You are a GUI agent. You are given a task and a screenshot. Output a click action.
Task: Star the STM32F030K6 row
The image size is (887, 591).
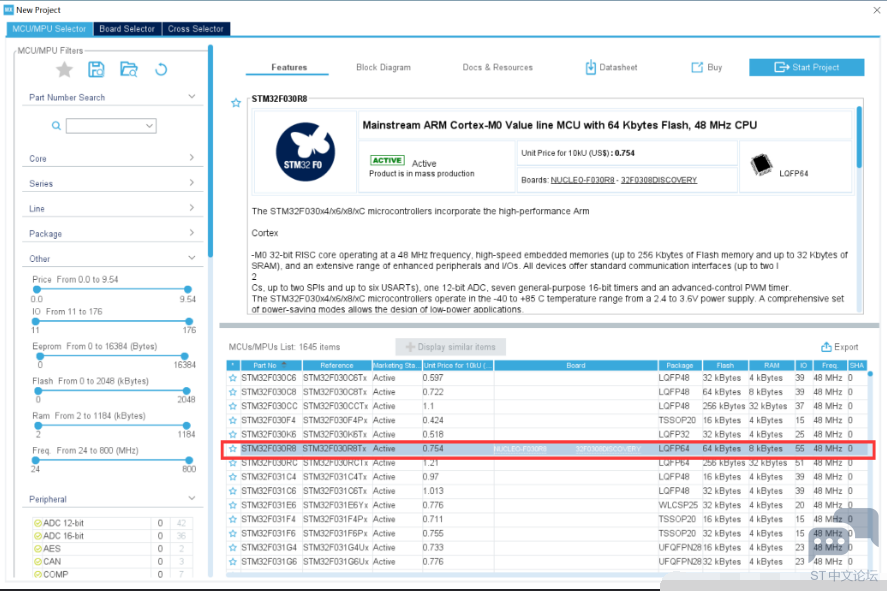pos(232,434)
